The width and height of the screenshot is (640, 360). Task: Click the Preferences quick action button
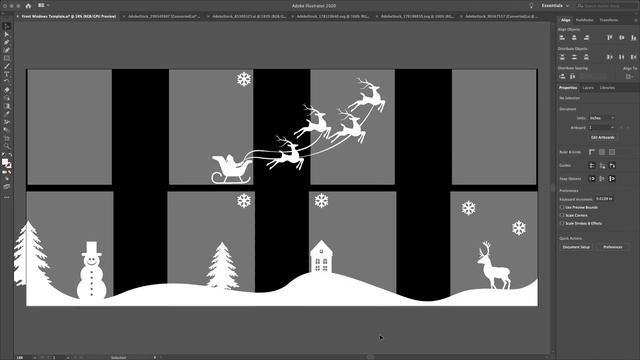coord(613,247)
